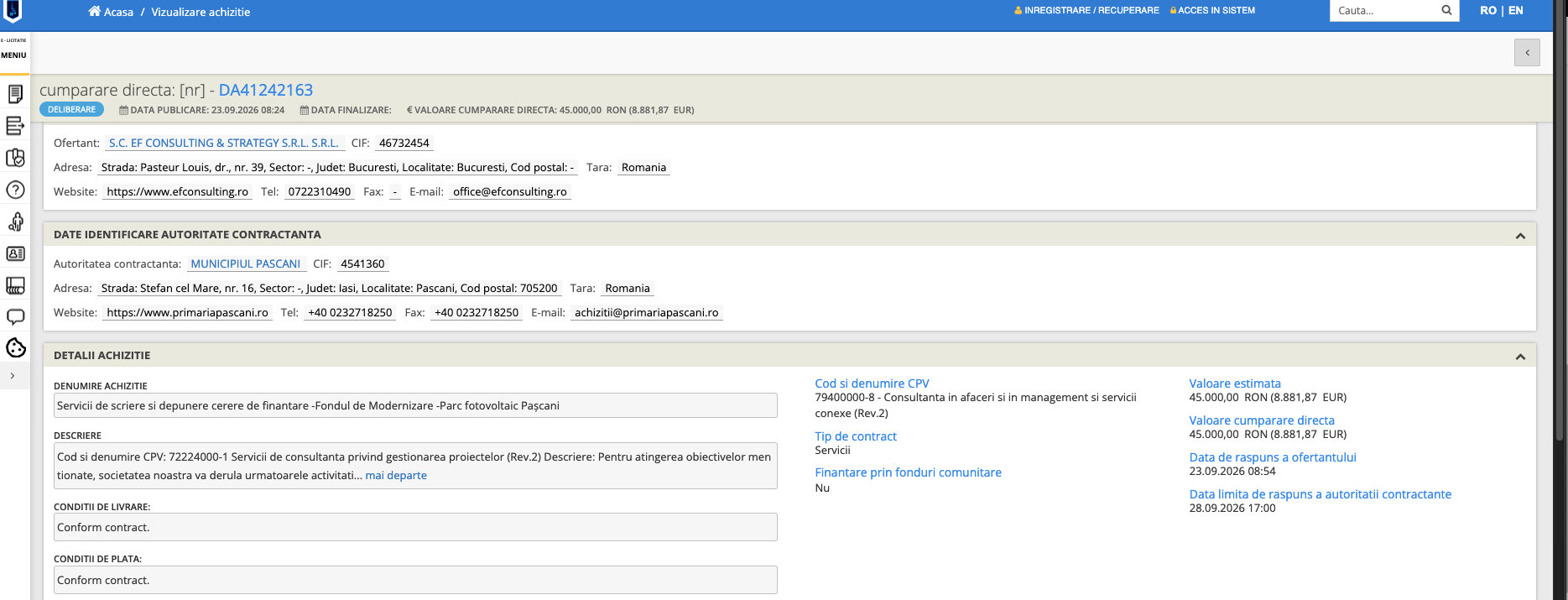
Task: Switch language to EN
Action: click(x=1515, y=11)
